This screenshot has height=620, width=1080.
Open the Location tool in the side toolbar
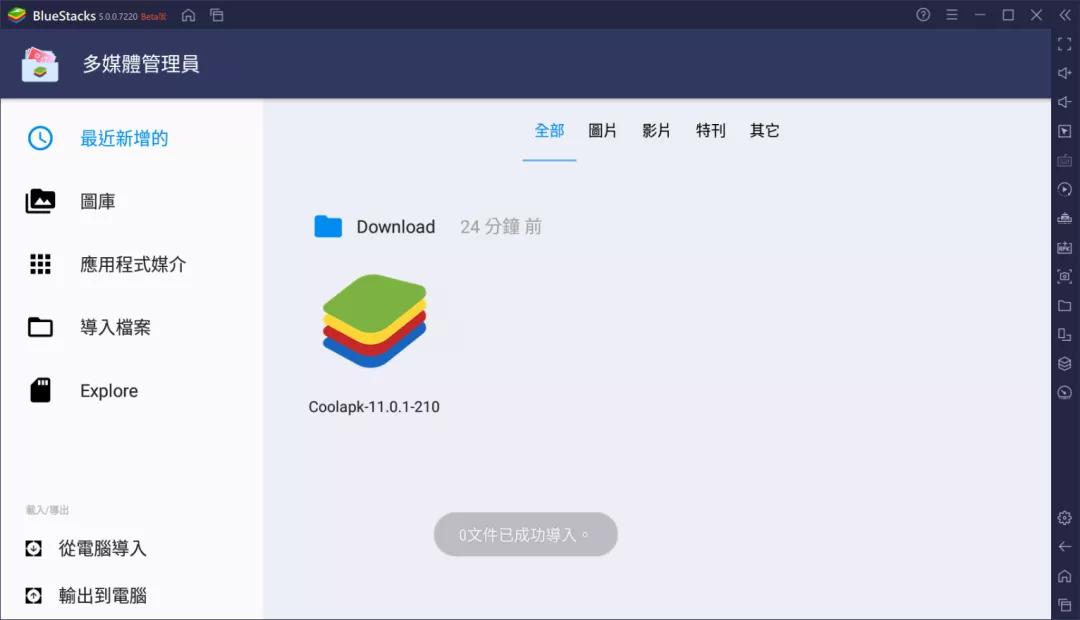(x=1064, y=391)
